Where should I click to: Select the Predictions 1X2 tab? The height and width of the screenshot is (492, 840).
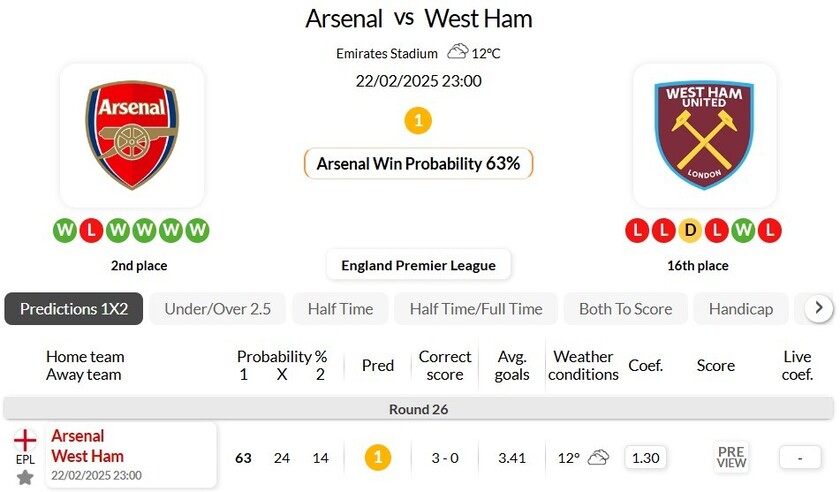74,309
